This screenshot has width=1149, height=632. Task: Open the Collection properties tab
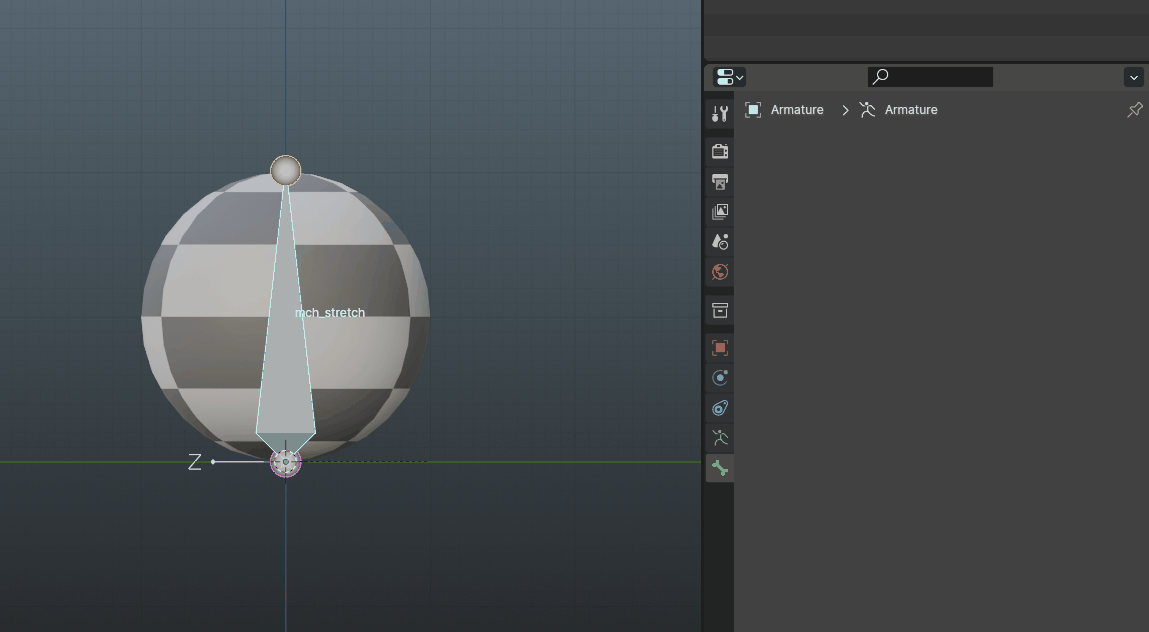pyautogui.click(x=720, y=310)
